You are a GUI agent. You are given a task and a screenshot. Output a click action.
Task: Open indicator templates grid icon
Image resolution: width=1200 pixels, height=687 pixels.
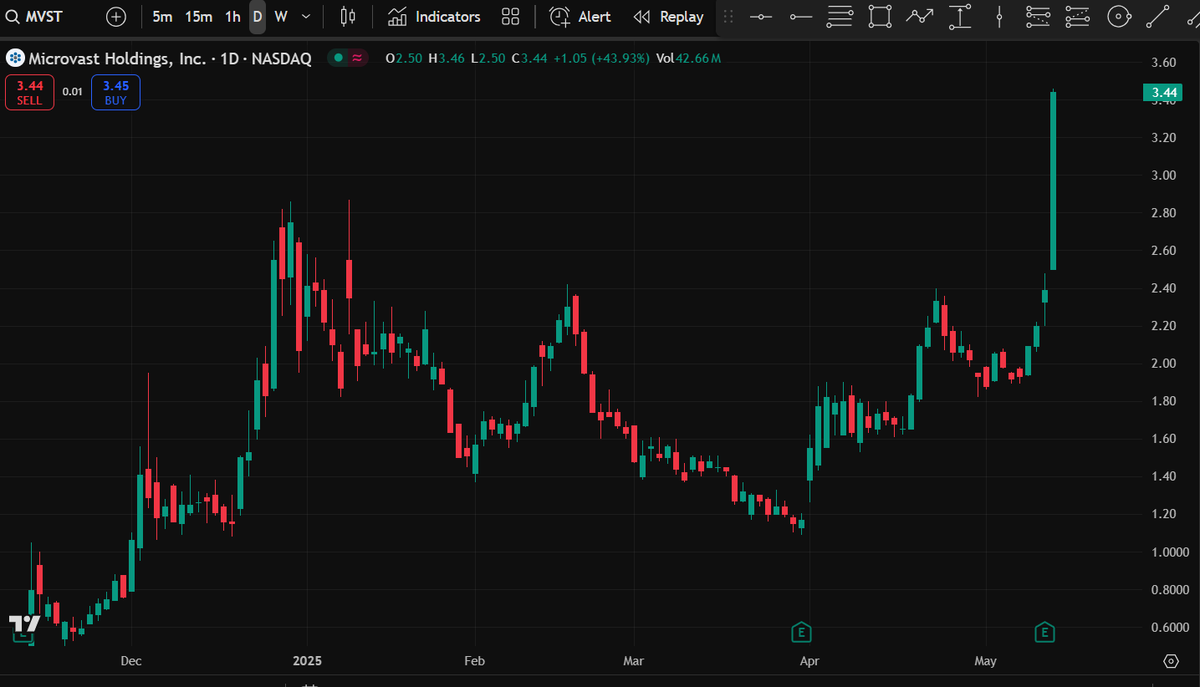pos(511,17)
